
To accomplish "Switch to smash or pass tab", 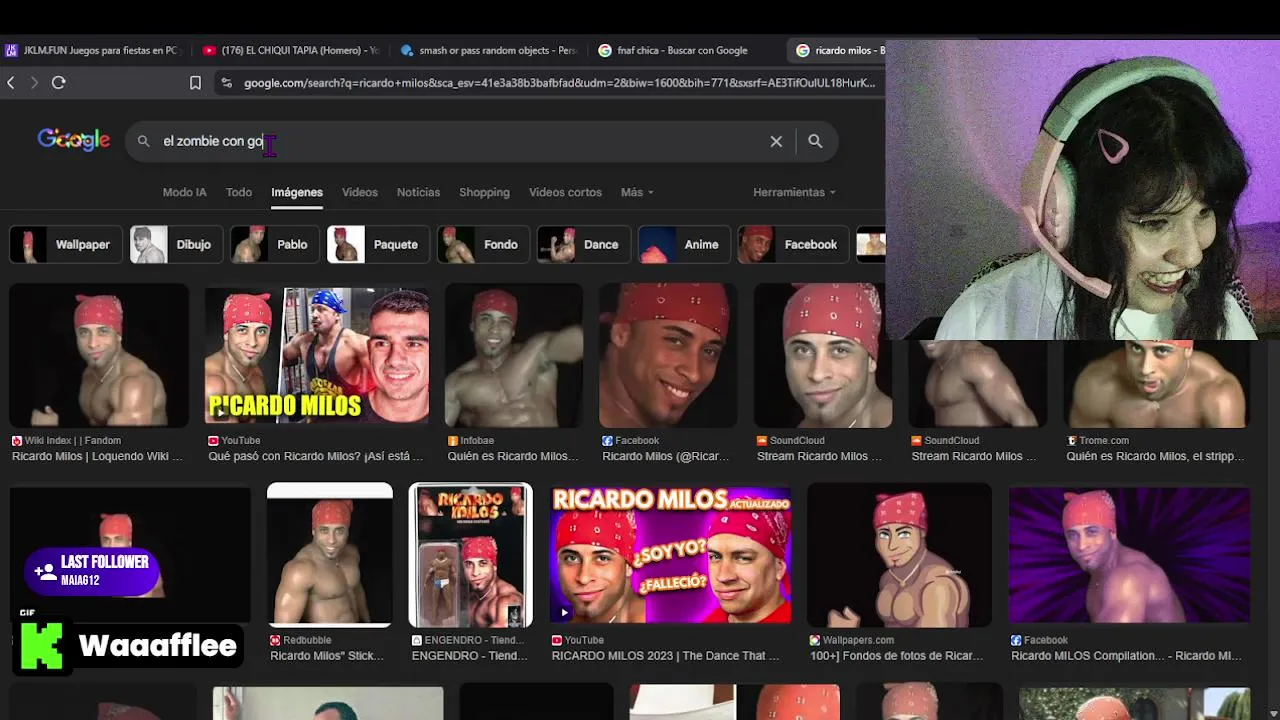I will [488, 50].
